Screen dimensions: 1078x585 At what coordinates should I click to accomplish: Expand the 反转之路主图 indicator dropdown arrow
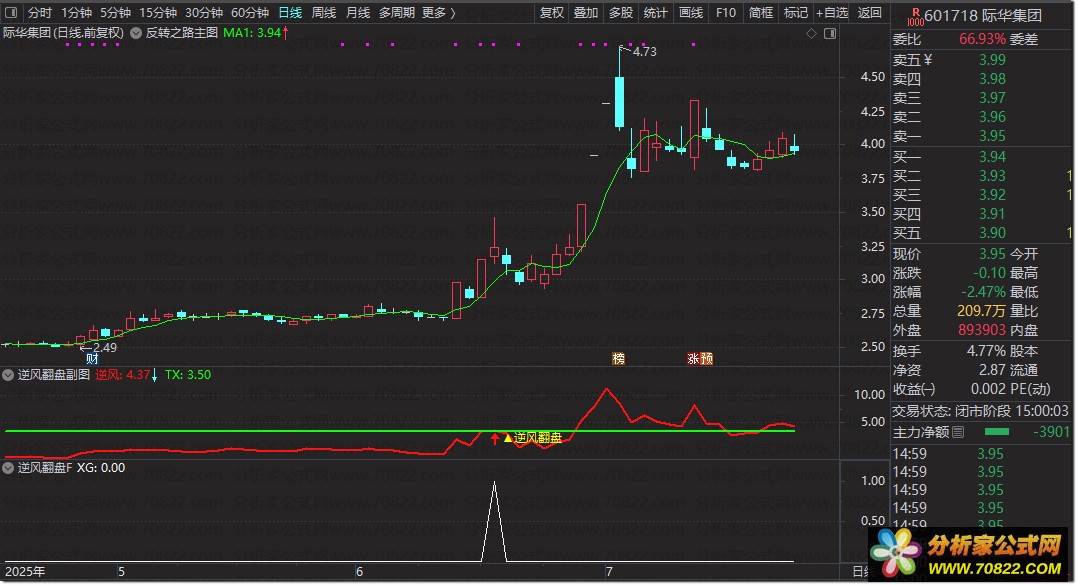pyautogui.click(x=136, y=32)
